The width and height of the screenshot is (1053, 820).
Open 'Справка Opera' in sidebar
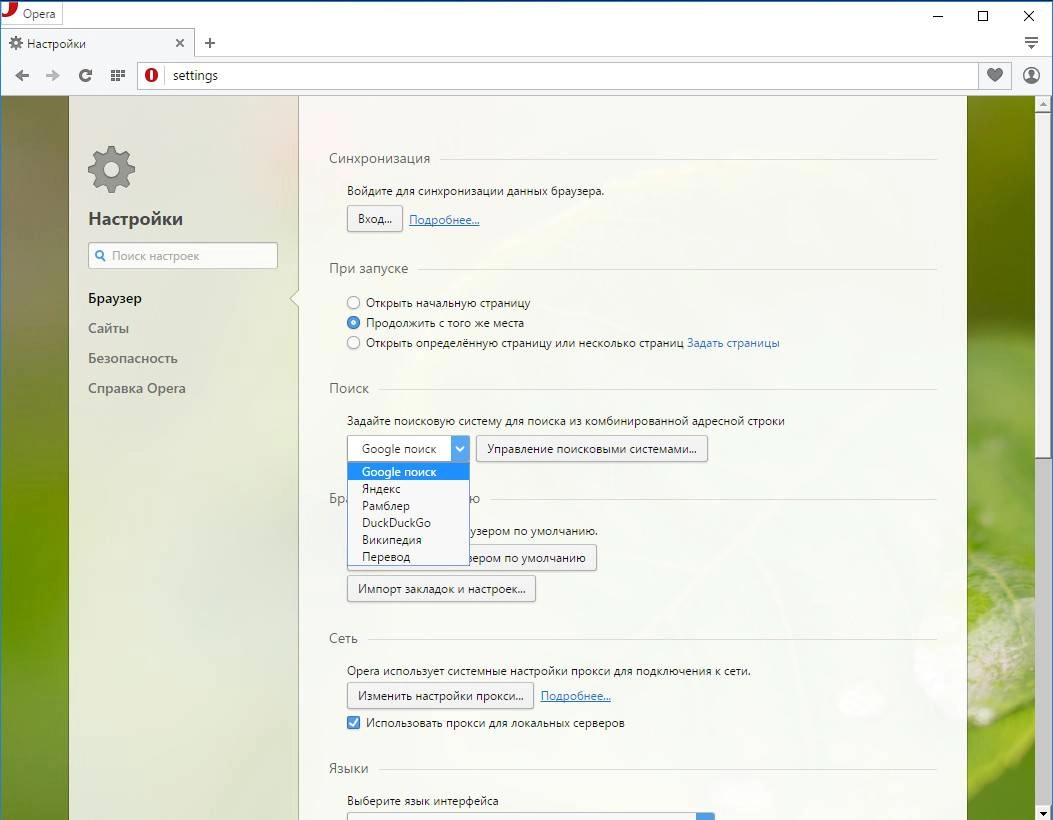137,389
